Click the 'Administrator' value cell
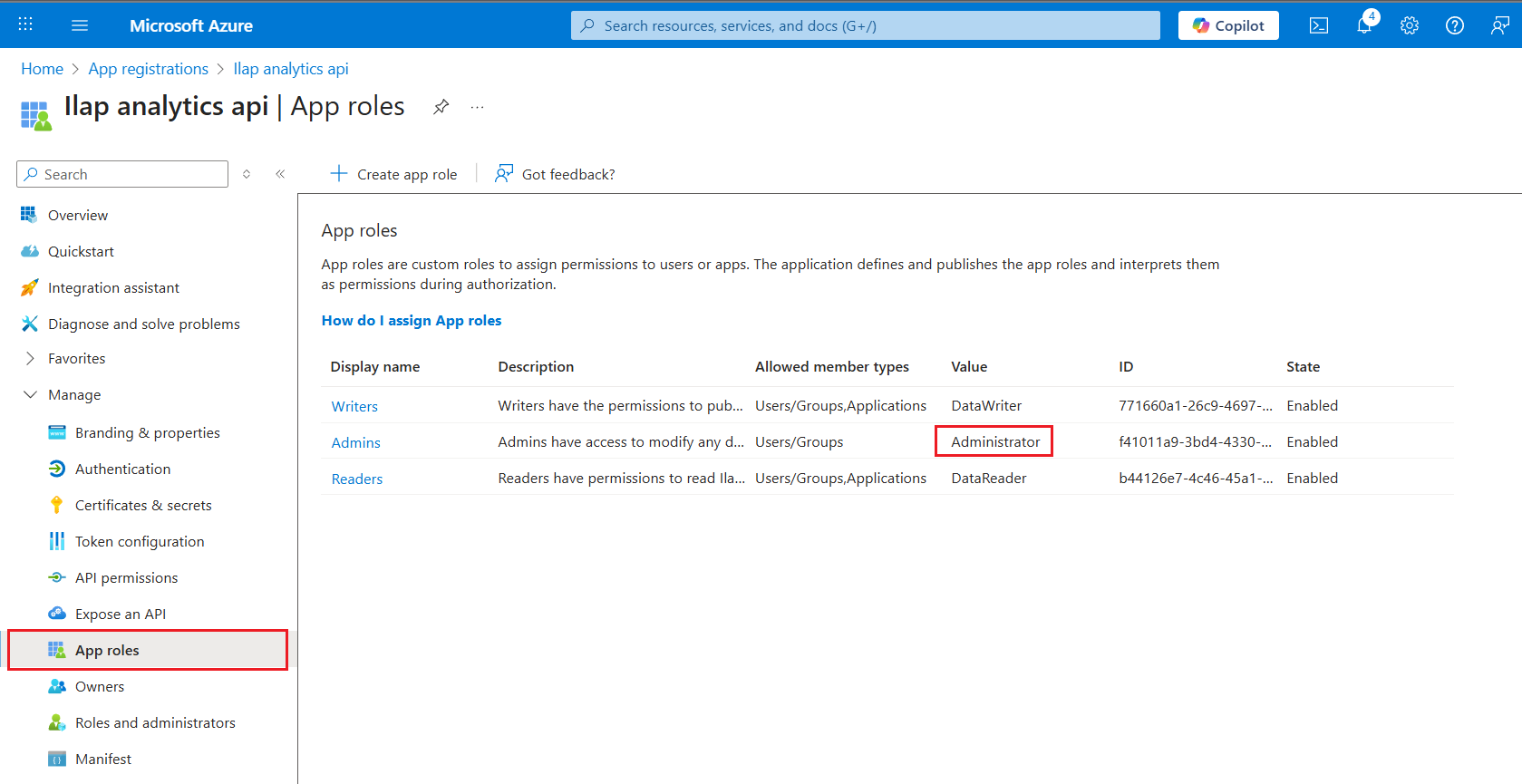1522x784 pixels. point(995,441)
